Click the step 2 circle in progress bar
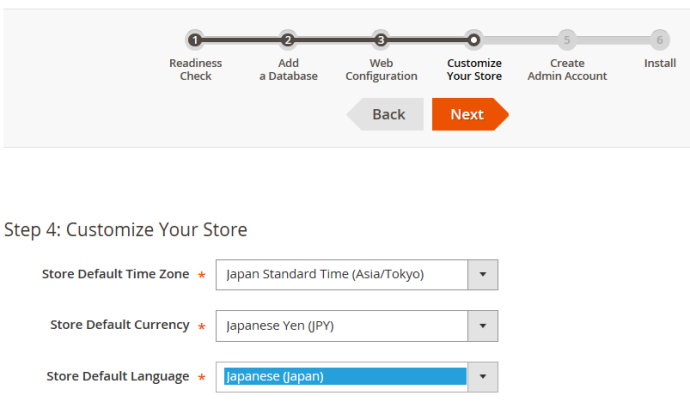 coord(288,40)
